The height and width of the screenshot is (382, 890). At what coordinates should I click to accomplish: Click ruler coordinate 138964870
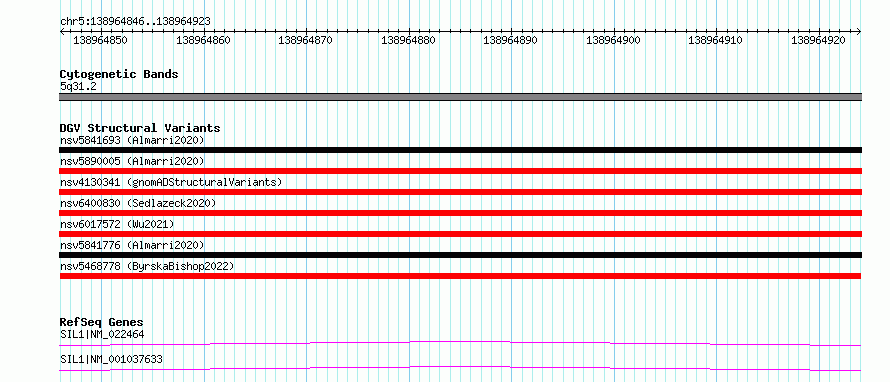(305, 40)
